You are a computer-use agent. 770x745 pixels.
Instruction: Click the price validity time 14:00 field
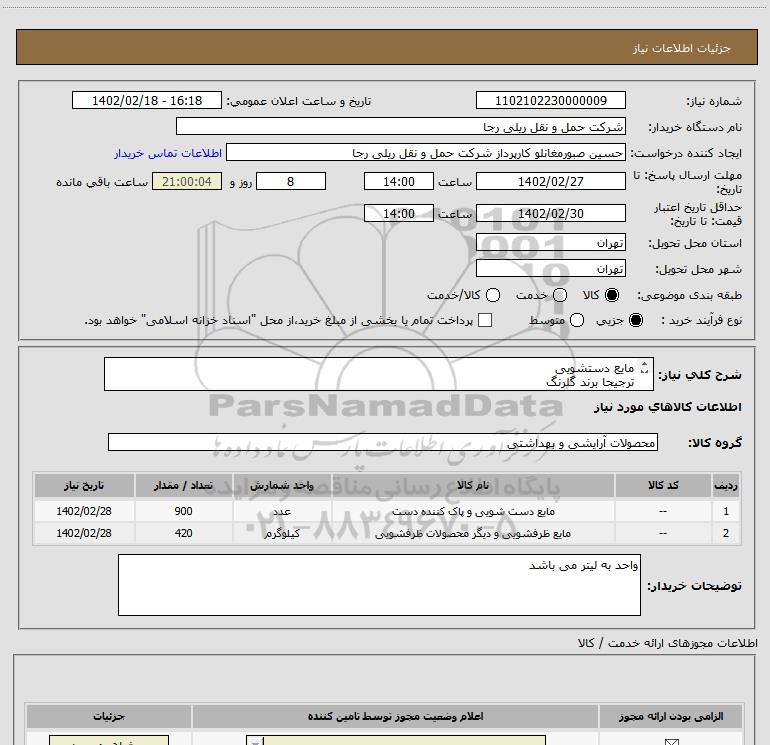point(399,214)
